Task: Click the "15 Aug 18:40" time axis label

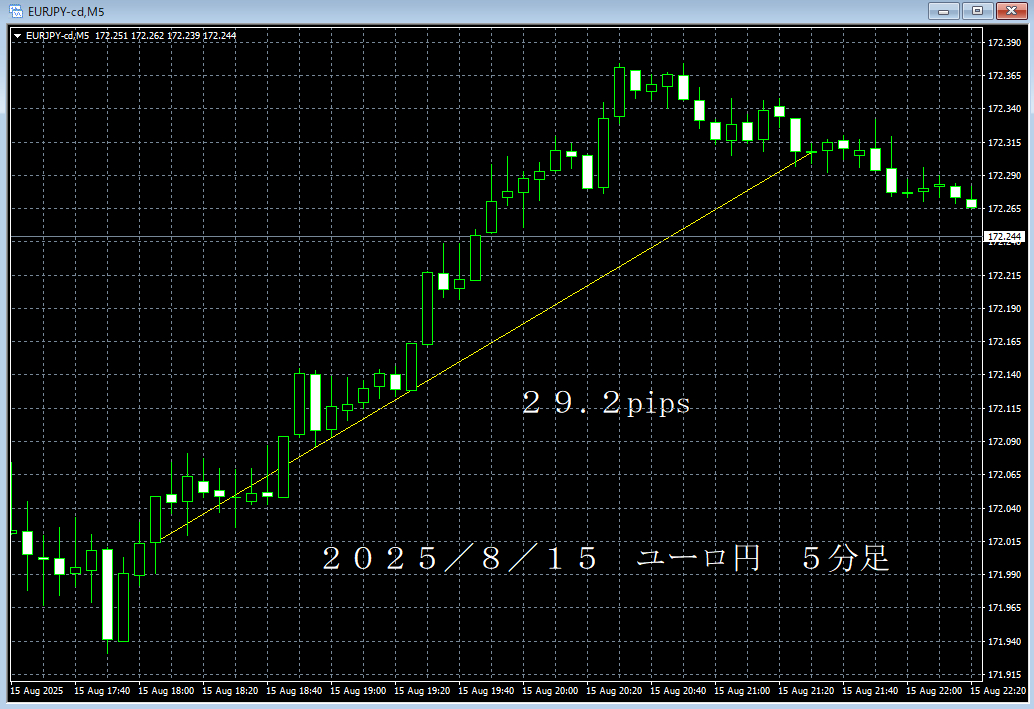Action: (x=296, y=691)
